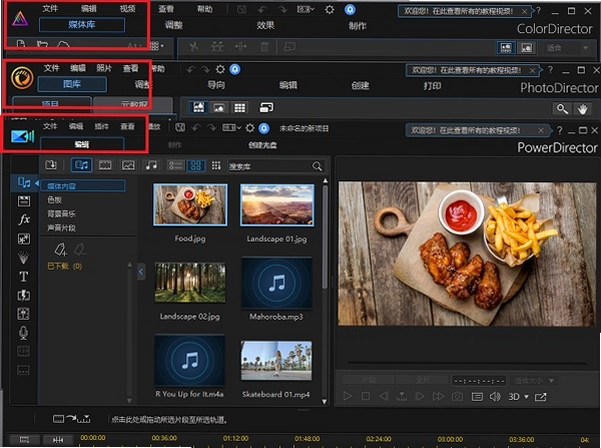Open PhotoDirector 照片 menu
This screenshot has height=448, width=601.
pyautogui.click(x=104, y=68)
